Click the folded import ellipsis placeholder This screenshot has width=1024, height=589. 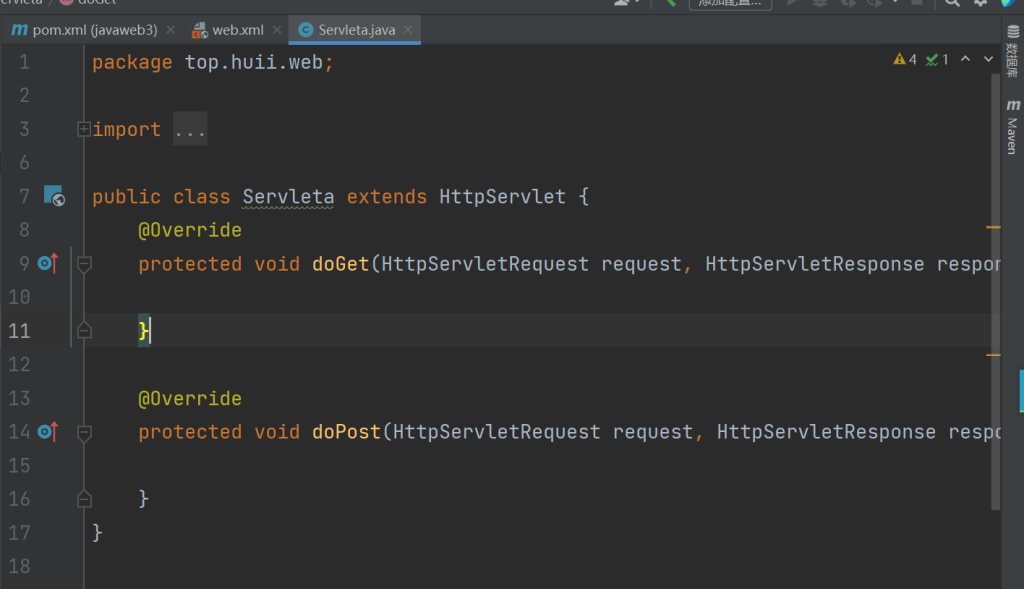point(190,129)
